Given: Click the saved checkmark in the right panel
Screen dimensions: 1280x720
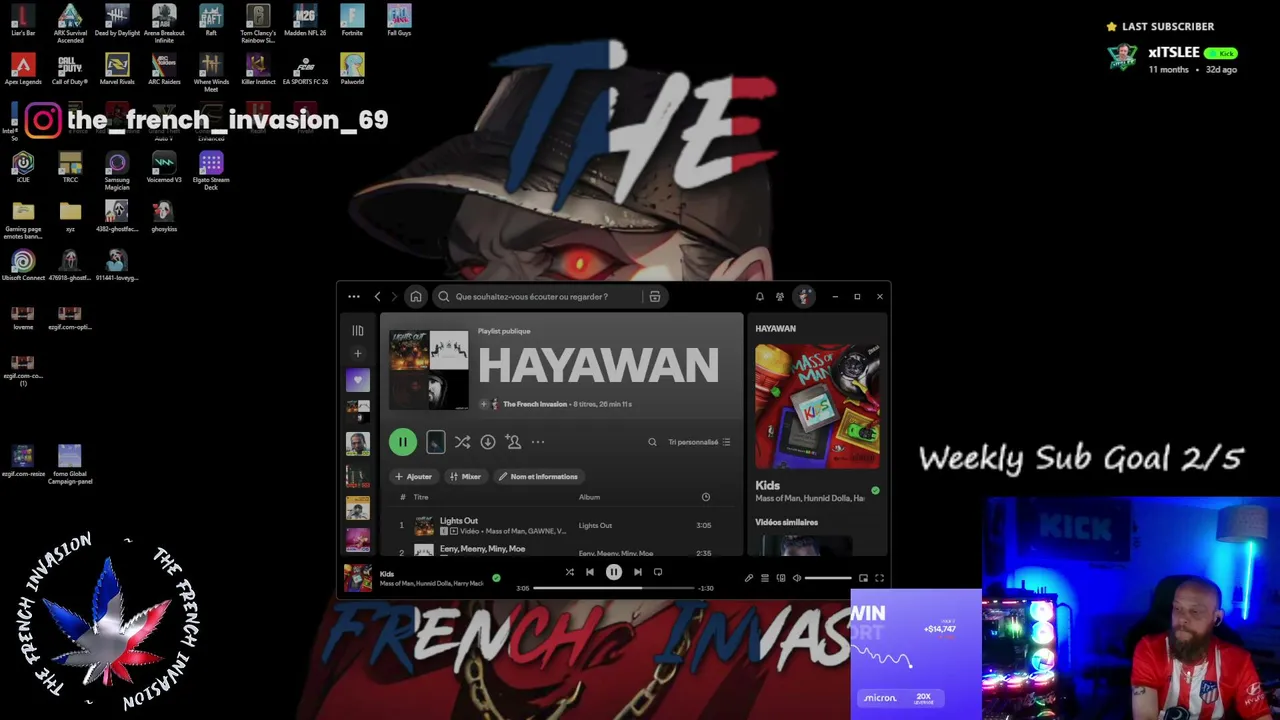Looking at the screenshot, I should coord(875,491).
